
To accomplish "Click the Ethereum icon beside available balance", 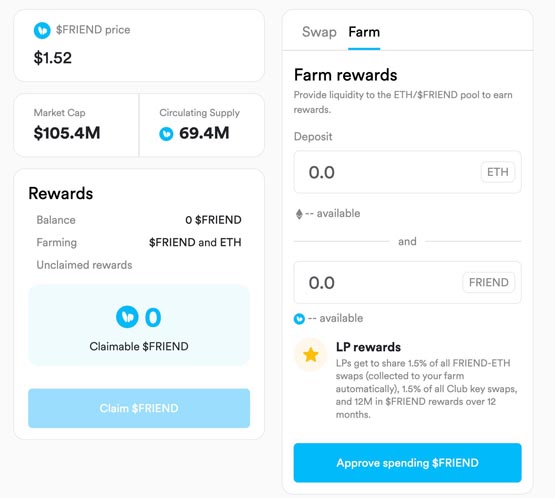I will click(299, 214).
